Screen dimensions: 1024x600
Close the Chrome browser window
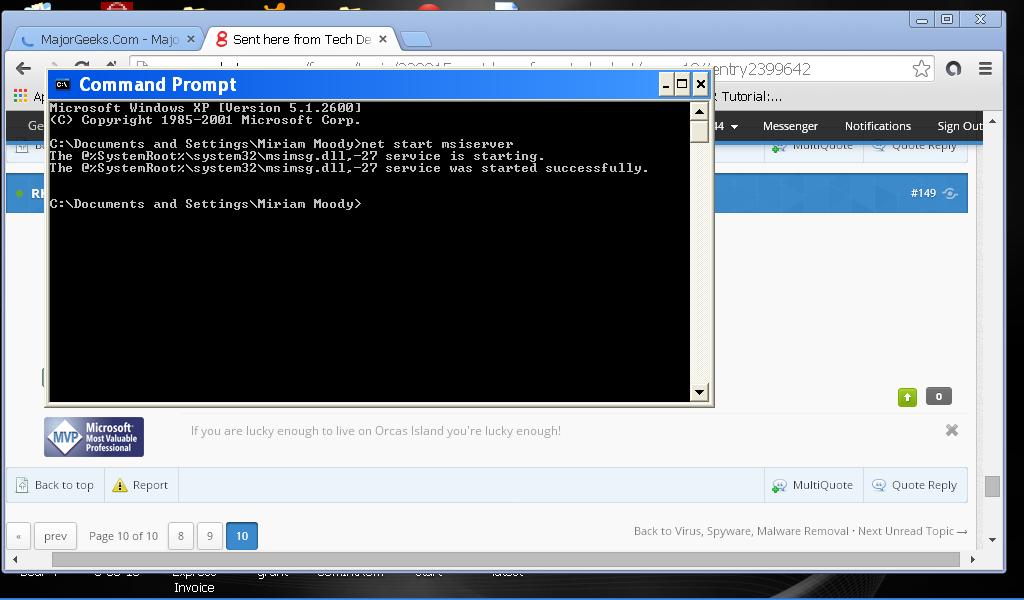click(980, 20)
